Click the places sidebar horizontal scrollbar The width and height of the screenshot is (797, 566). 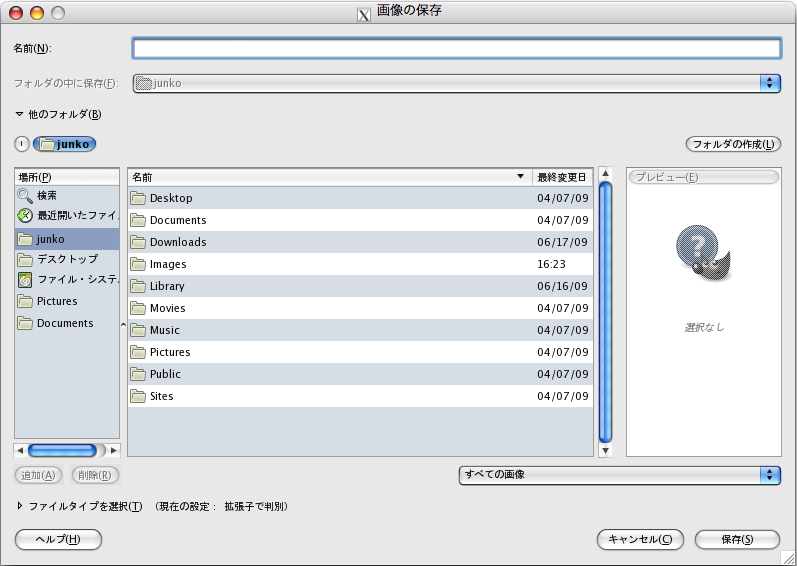tap(63, 450)
